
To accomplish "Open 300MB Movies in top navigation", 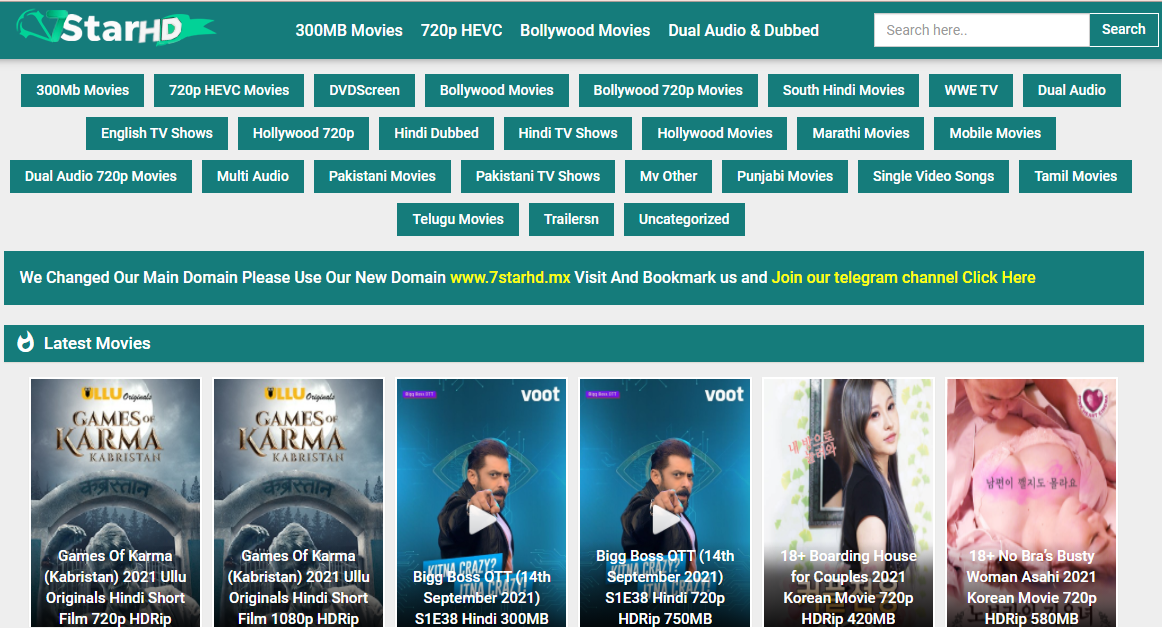I will [349, 30].
